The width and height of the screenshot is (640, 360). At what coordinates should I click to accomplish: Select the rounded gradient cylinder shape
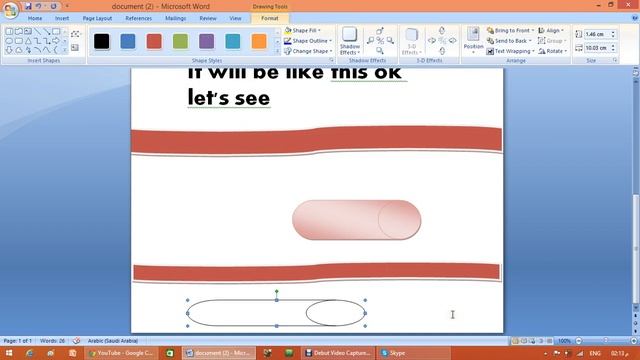pos(356,220)
